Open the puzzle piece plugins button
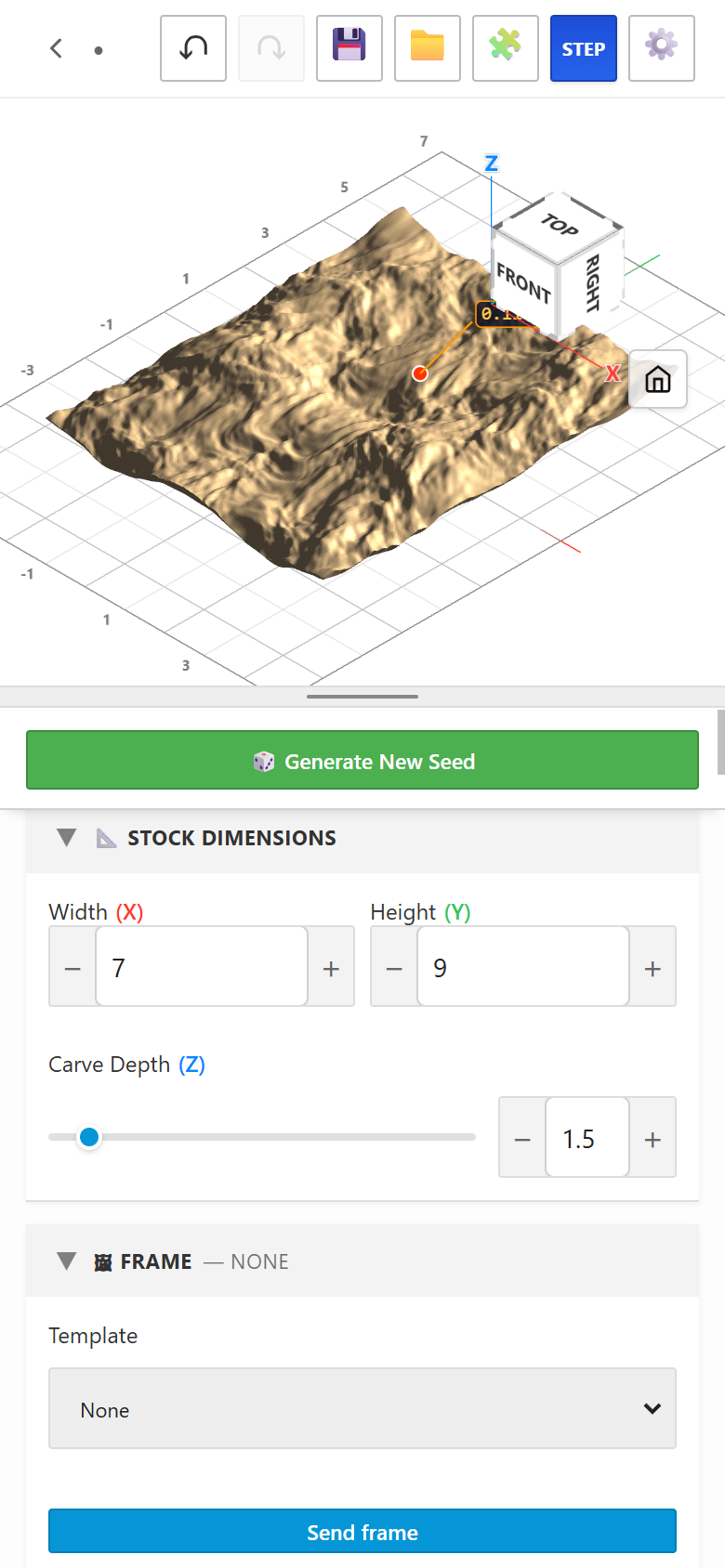The image size is (725, 1568). tap(506, 48)
